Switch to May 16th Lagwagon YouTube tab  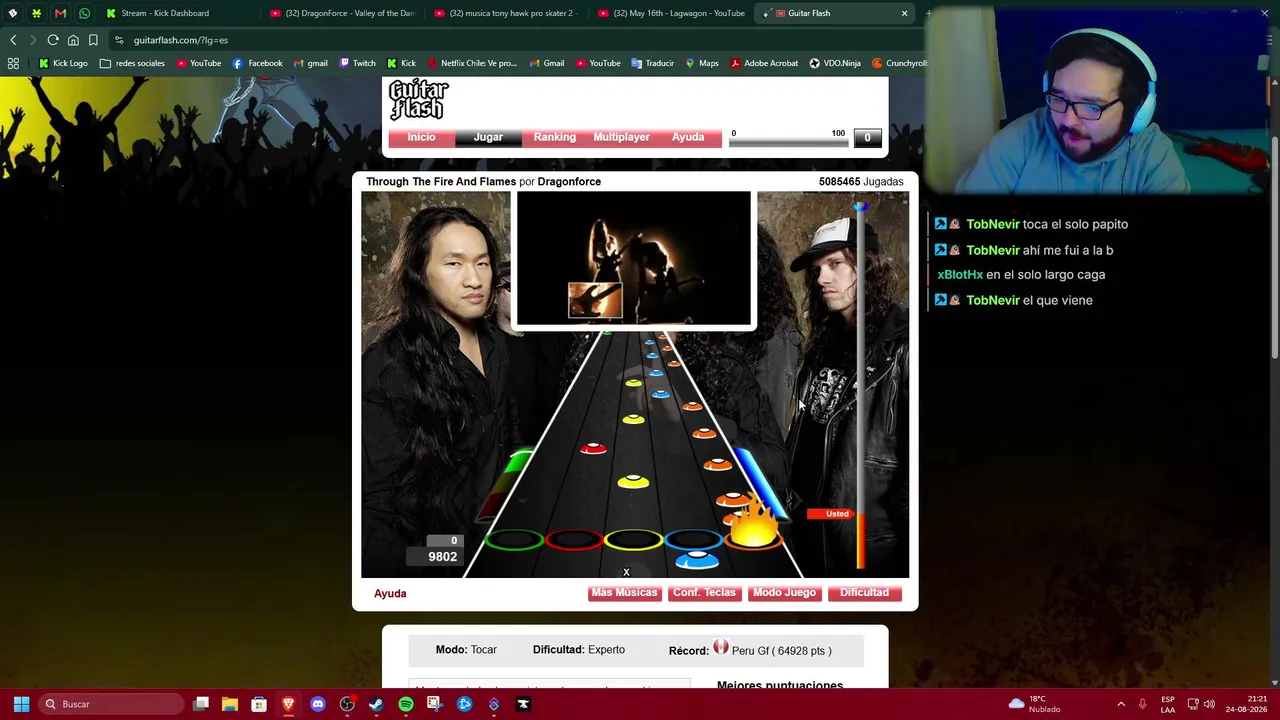671,13
